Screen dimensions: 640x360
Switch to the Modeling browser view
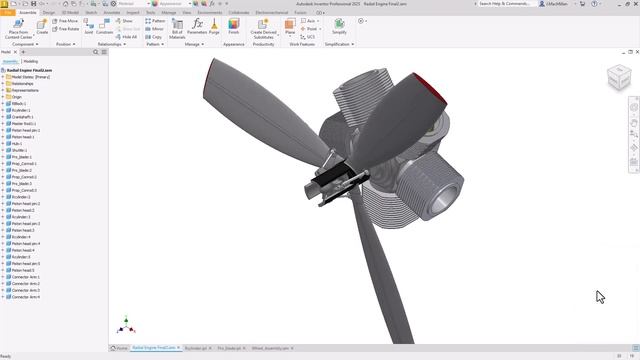31,61
